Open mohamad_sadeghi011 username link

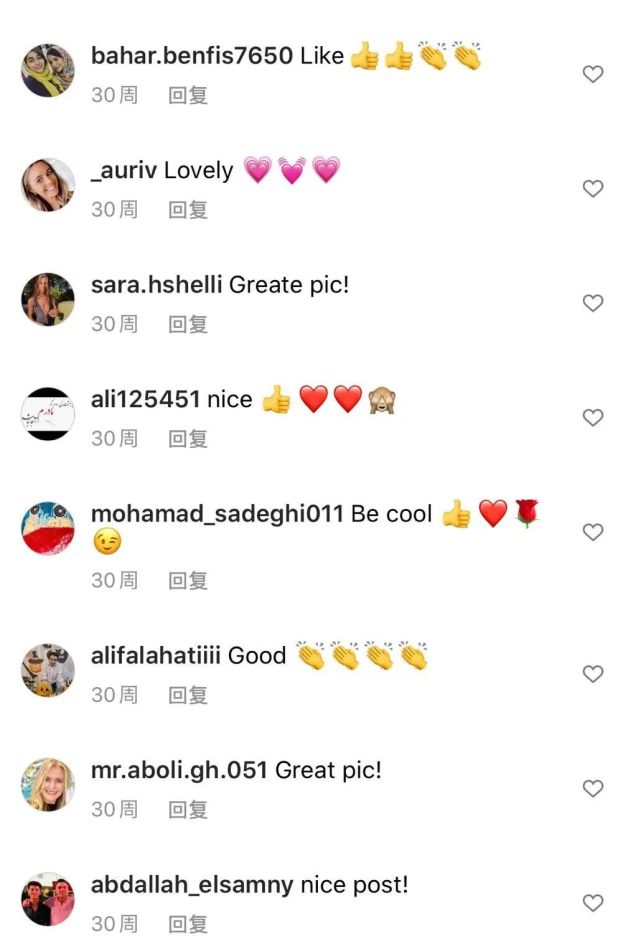pos(217,515)
